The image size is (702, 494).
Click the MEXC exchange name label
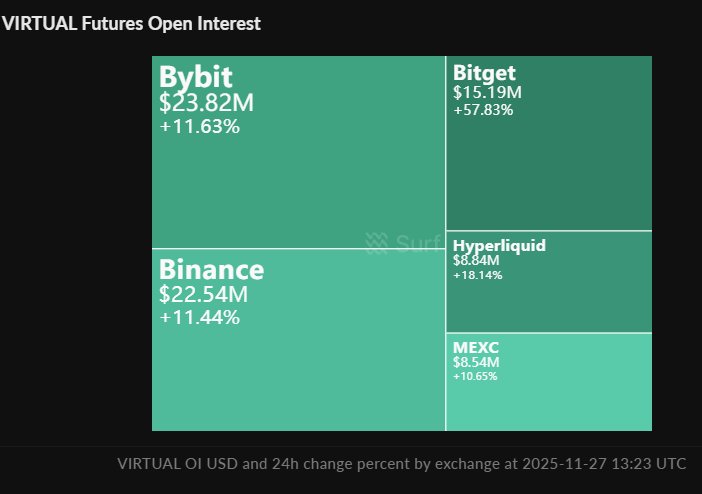pyautogui.click(x=476, y=347)
